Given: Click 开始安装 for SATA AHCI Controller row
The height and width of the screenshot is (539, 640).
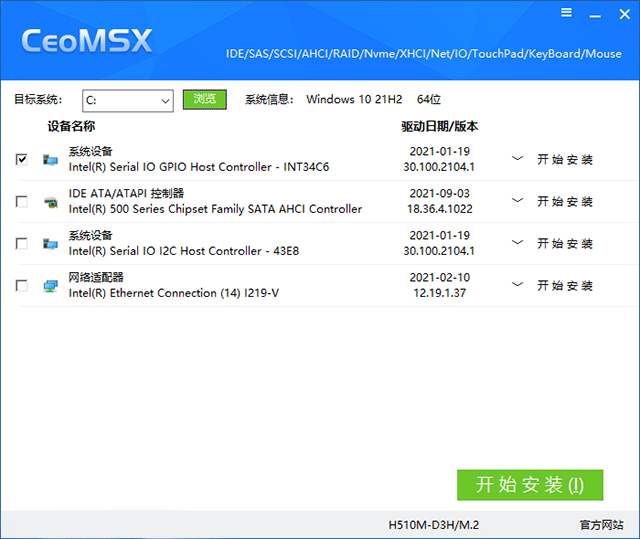Looking at the screenshot, I should pos(565,201).
